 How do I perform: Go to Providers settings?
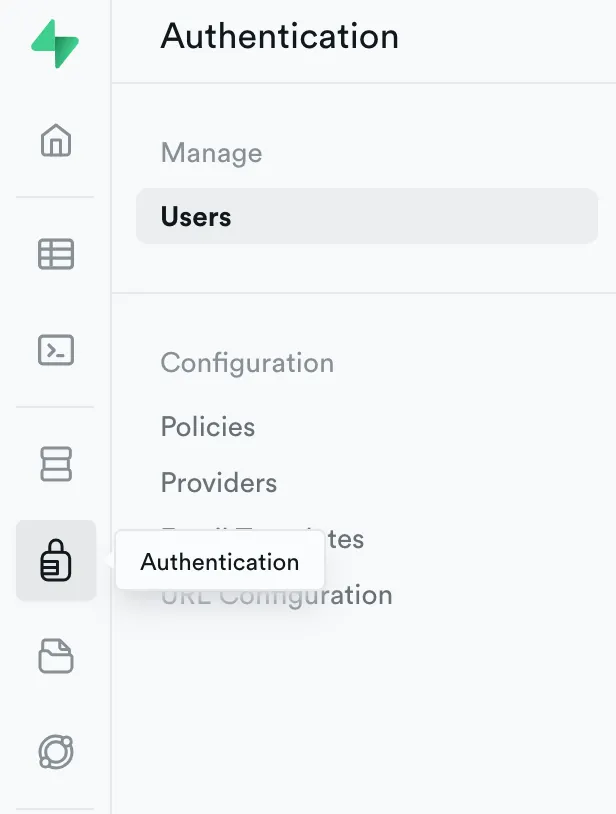coord(219,483)
